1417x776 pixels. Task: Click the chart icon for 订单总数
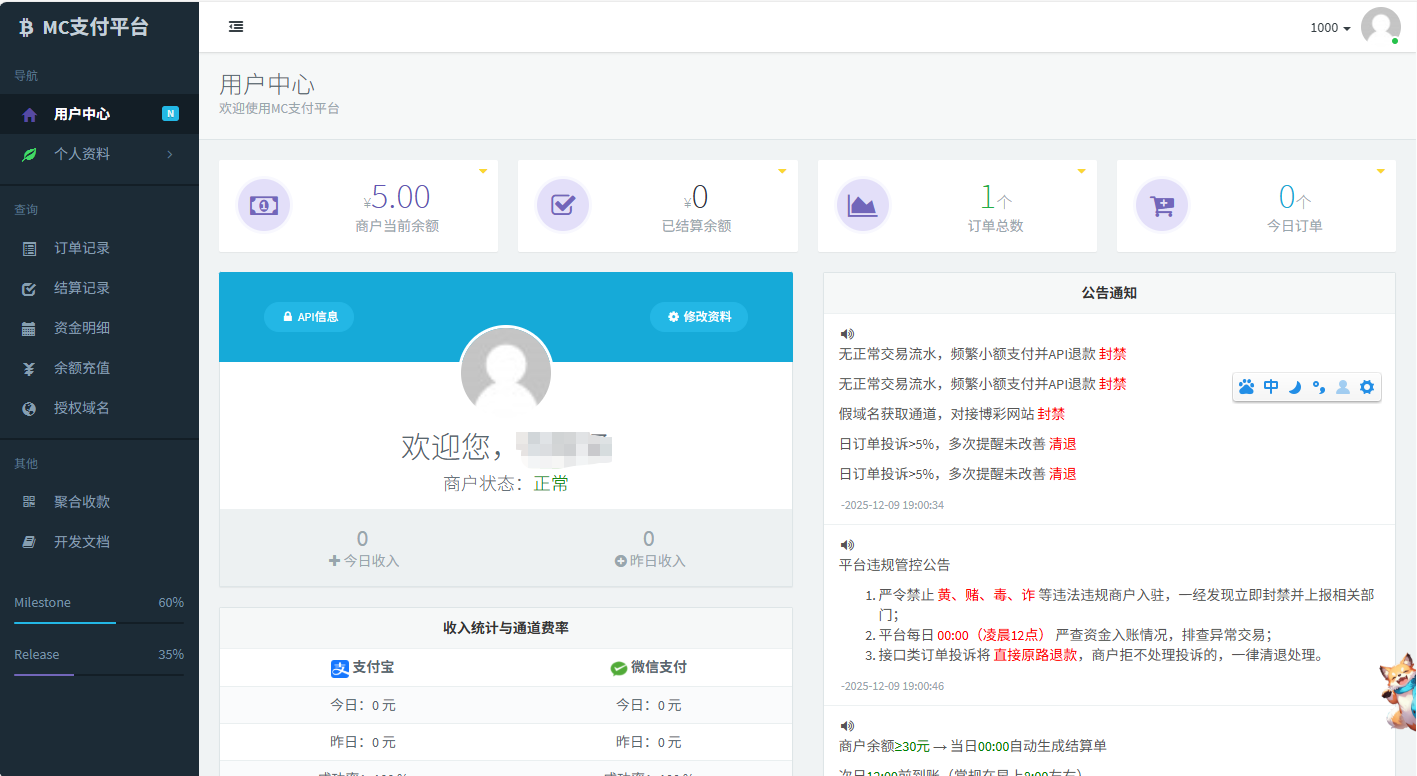pyautogui.click(x=862, y=205)
